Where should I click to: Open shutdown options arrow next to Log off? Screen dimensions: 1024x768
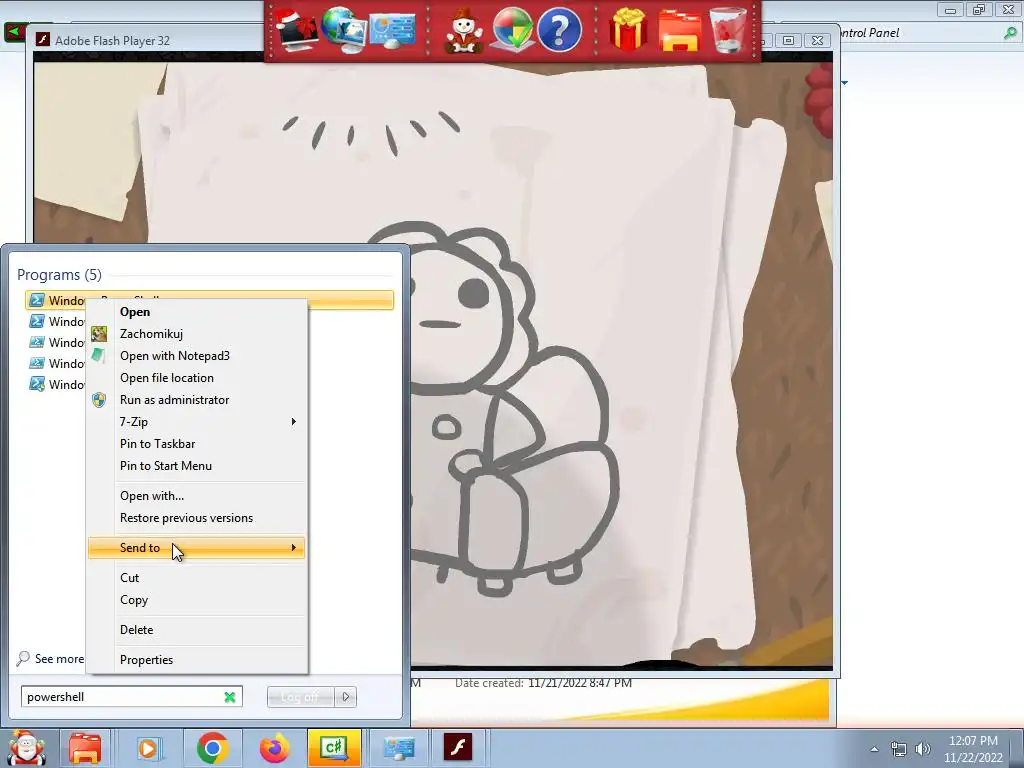(345, 697)
